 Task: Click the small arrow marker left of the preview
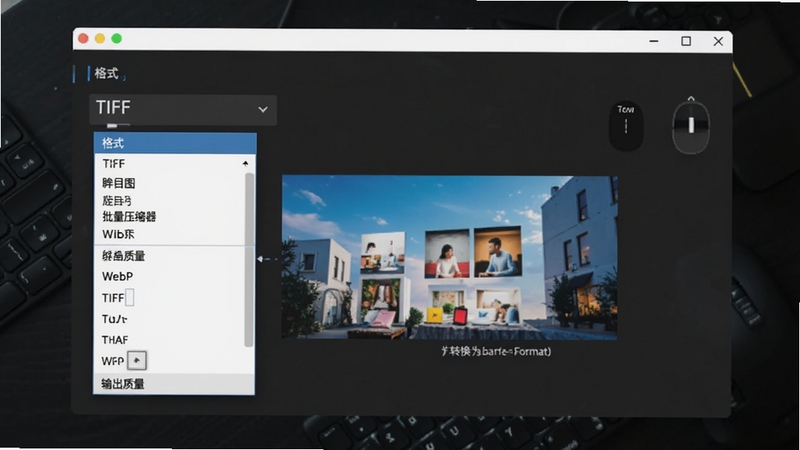click(x=261, y=259)
